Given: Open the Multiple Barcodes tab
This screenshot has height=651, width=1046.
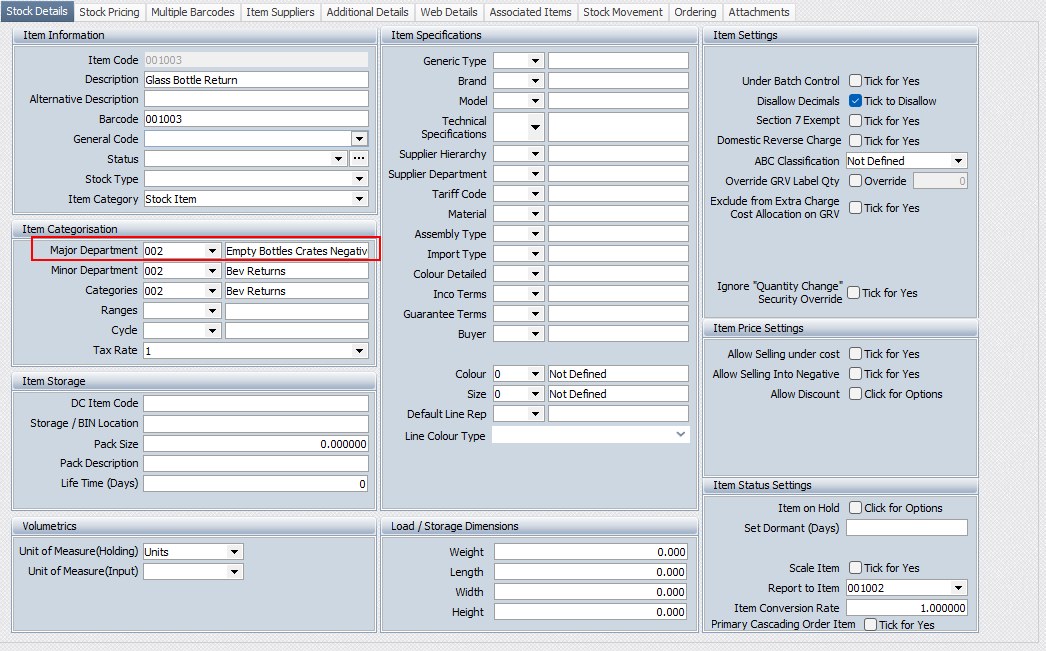Looking at the screenshot, I should tap(193, 12).
